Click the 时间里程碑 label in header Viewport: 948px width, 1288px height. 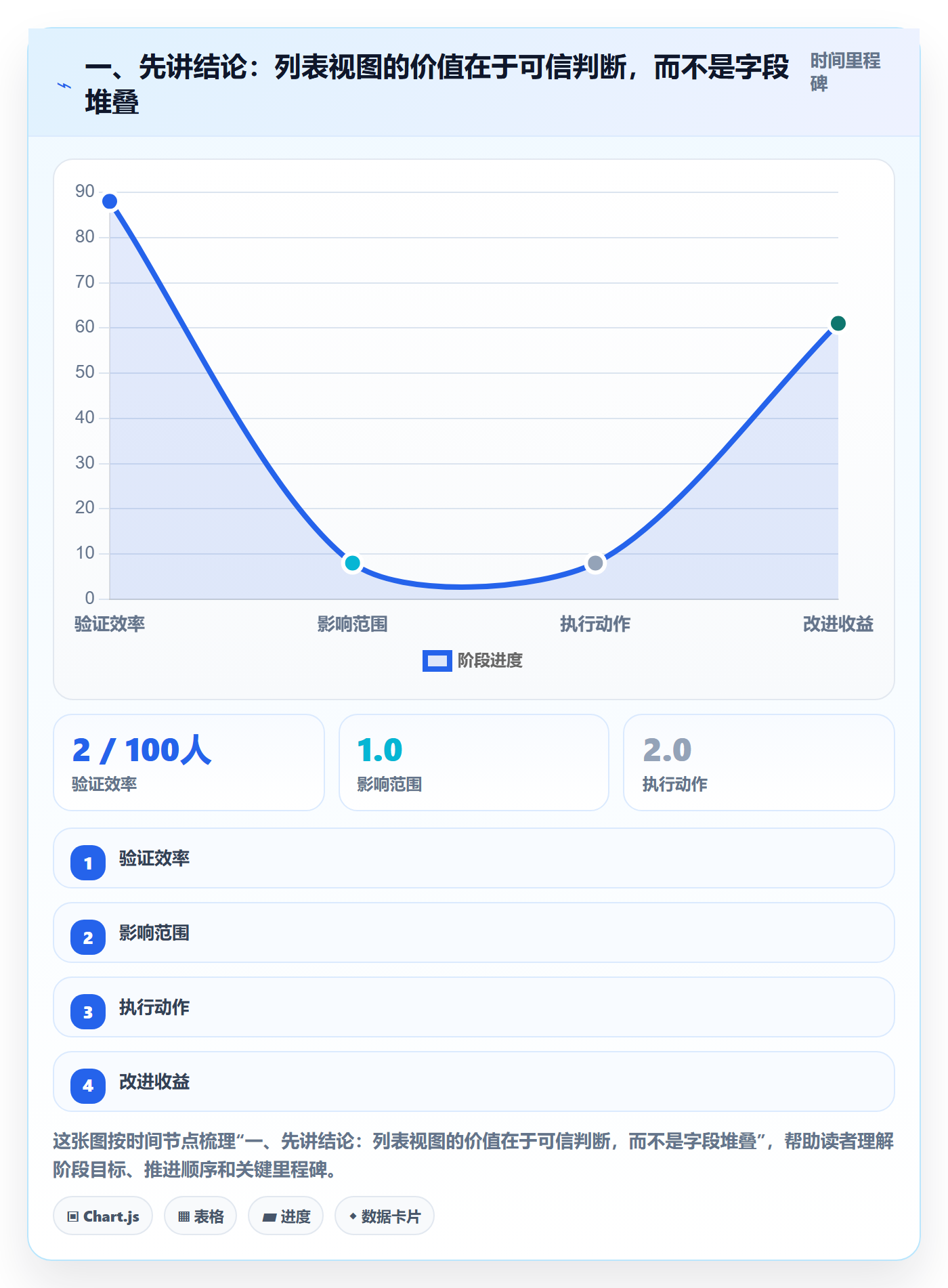click(x=845, y=72)
